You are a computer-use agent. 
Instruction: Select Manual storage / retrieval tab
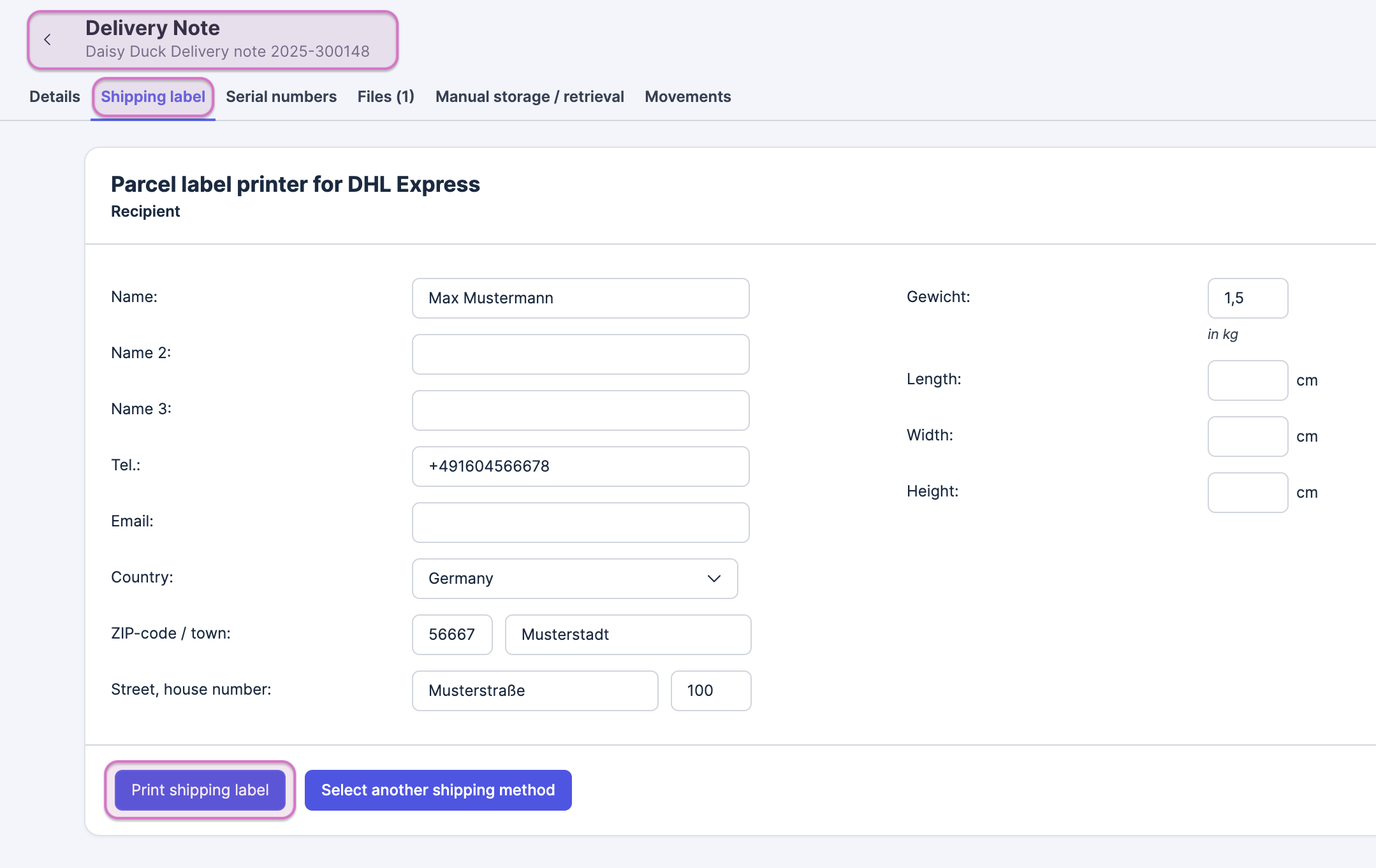coord(529,97)
